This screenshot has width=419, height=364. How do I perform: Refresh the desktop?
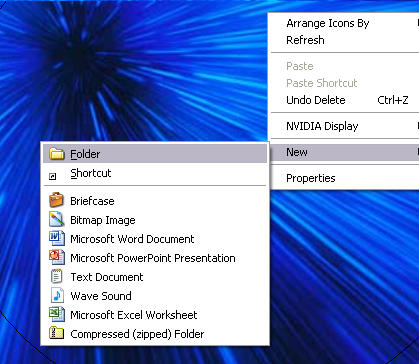coord(345,40)
